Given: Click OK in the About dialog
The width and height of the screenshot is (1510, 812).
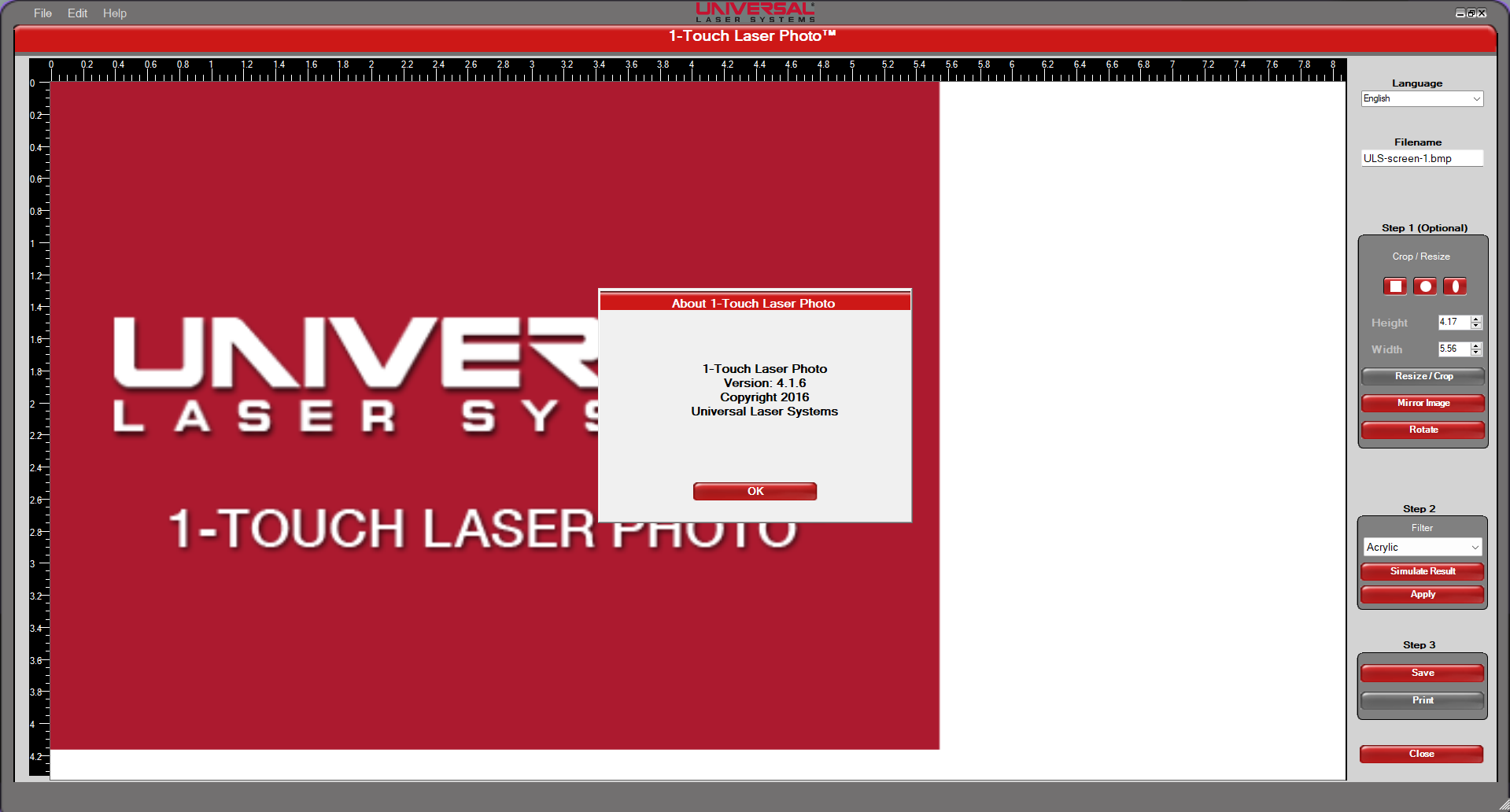Looking at the screenshot, I should tap(755, 491).
